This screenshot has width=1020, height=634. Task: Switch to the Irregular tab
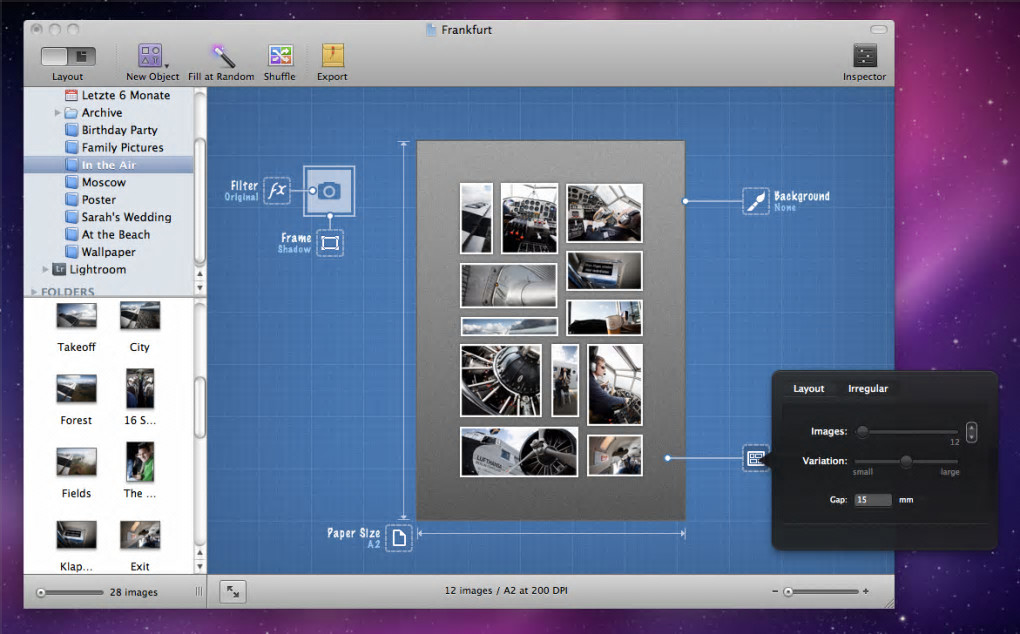[867, 389]
